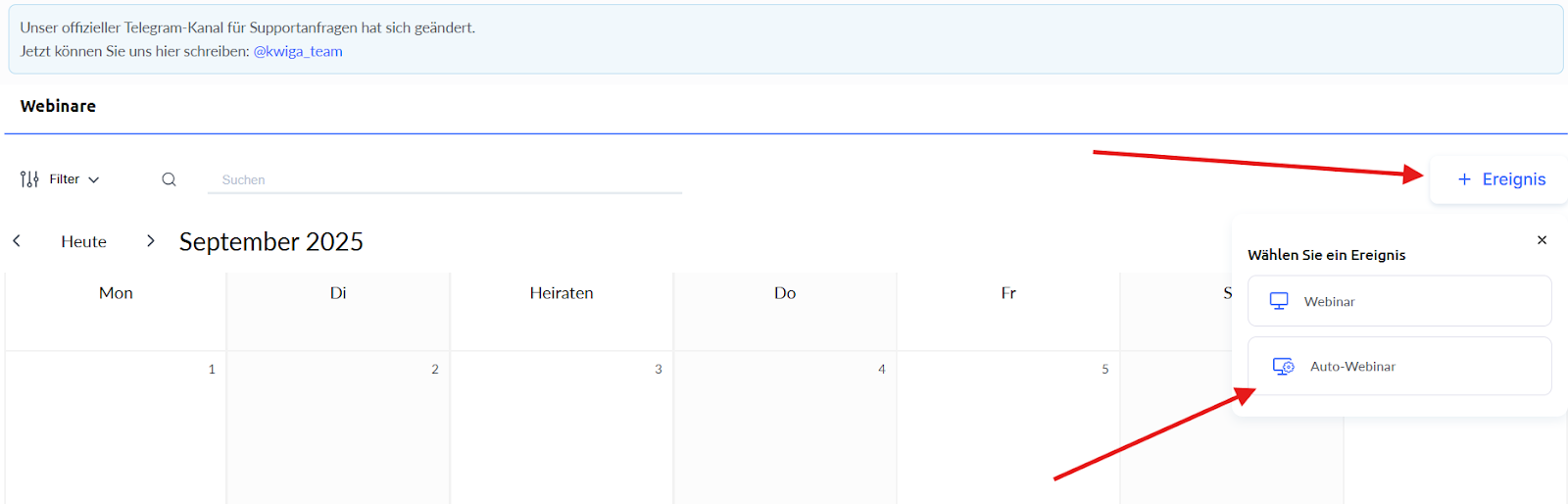Go to previous month arrow
The height and width of the screenshot is (504, 1568).
[17, 241]
